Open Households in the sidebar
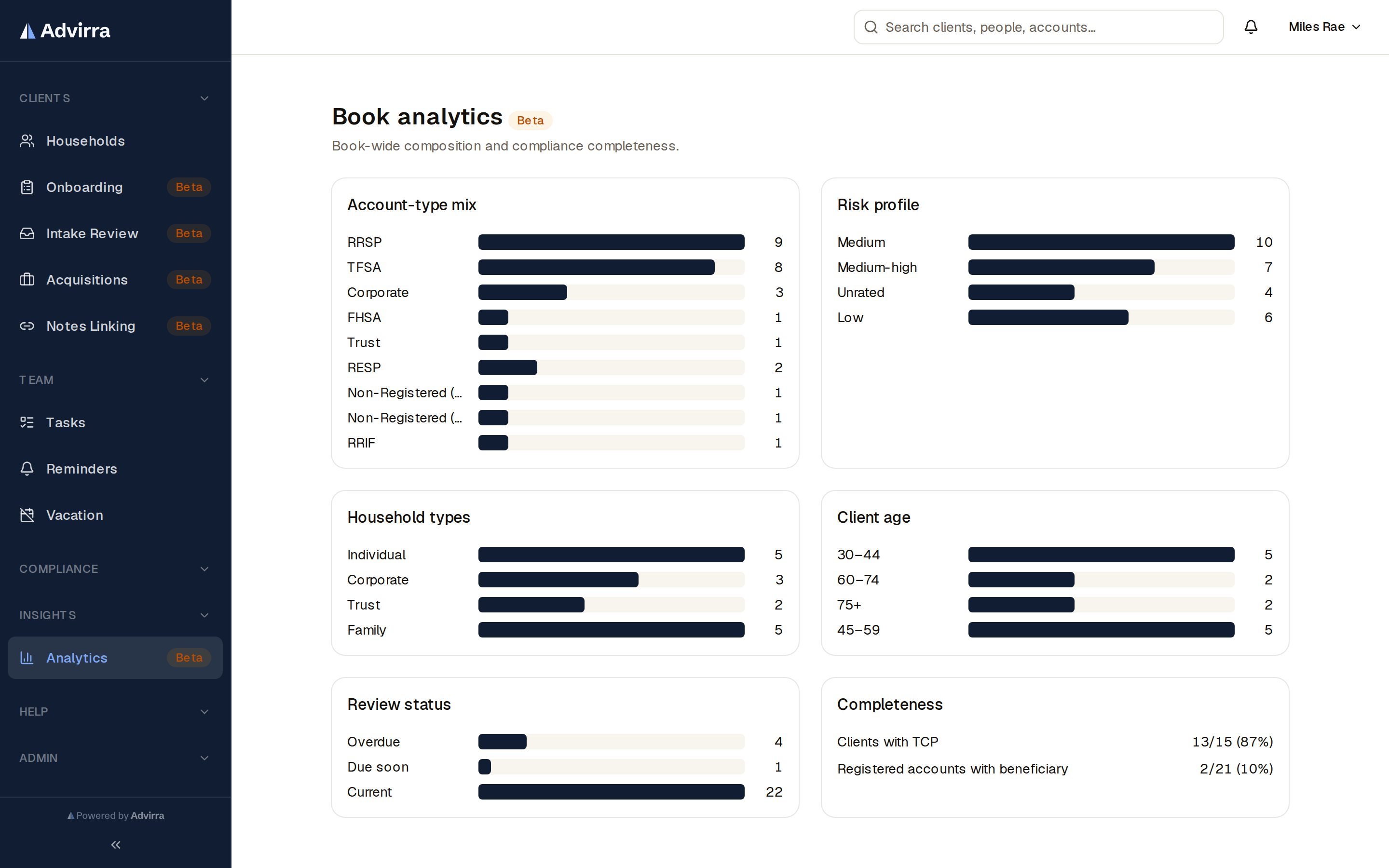 click(115, 141)
